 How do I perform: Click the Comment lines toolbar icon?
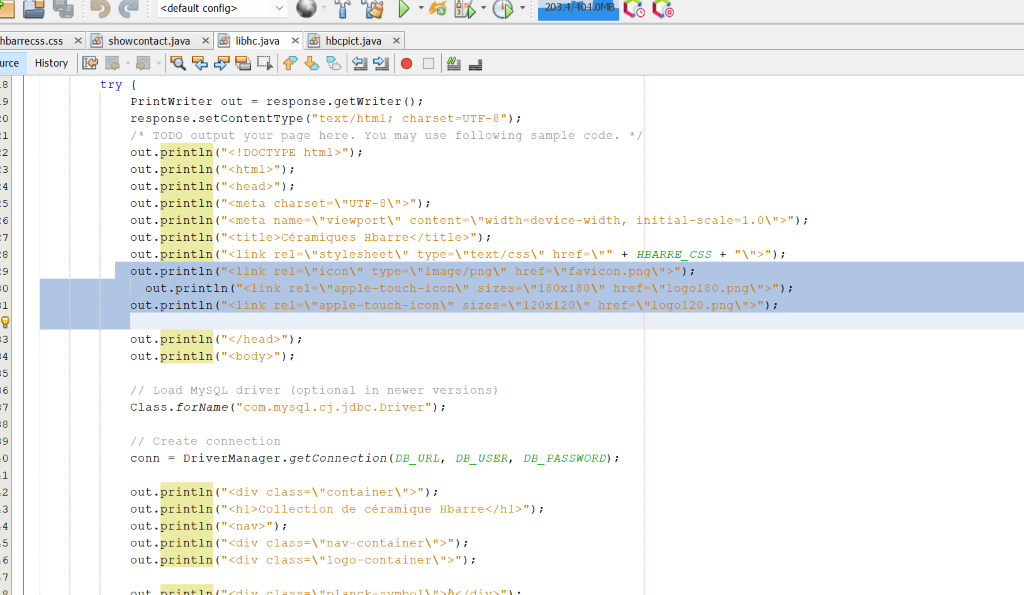click(x=453, y=63)
